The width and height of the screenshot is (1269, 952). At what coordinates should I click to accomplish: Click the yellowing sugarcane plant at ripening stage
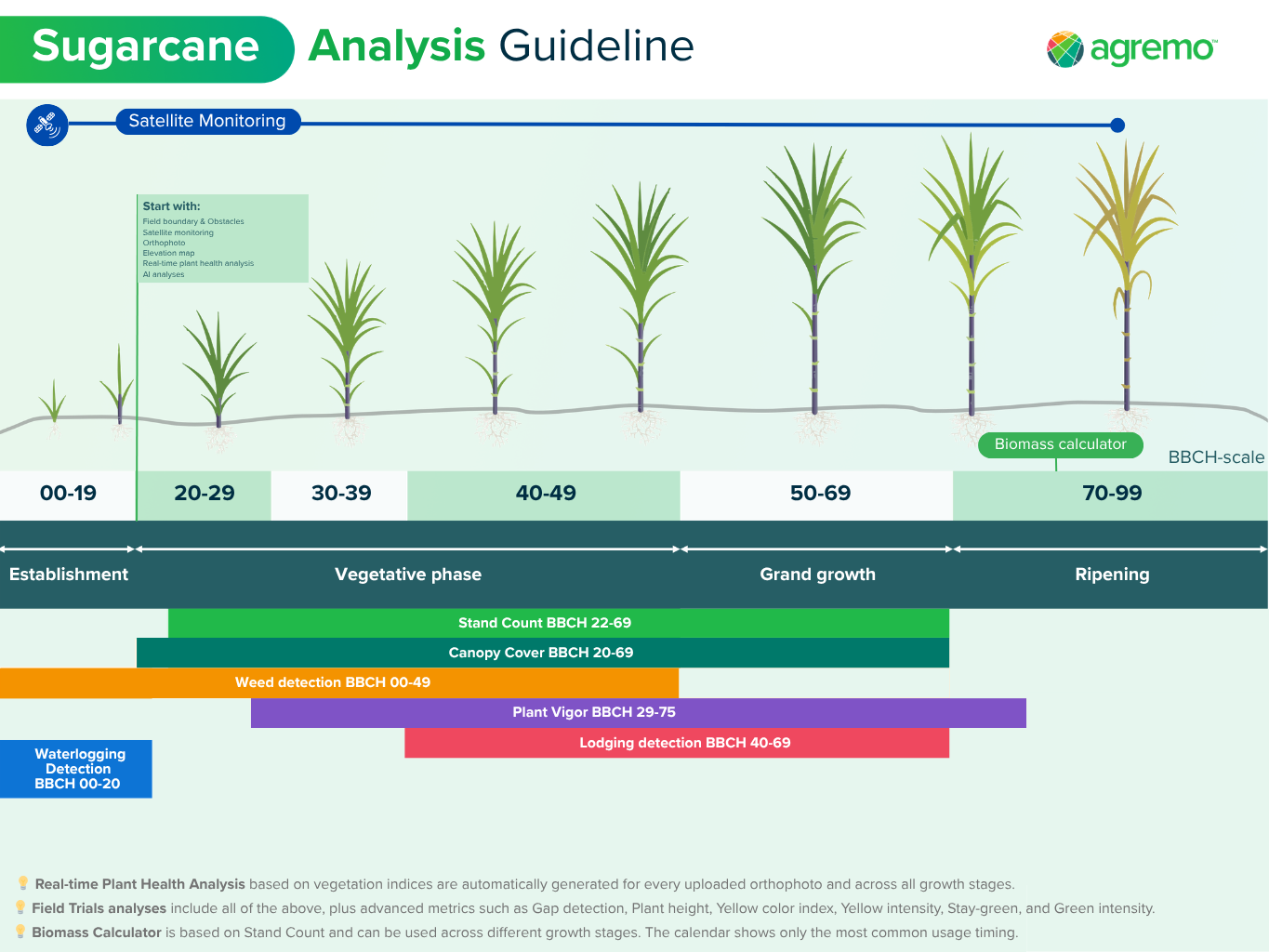coord(1126,279)
